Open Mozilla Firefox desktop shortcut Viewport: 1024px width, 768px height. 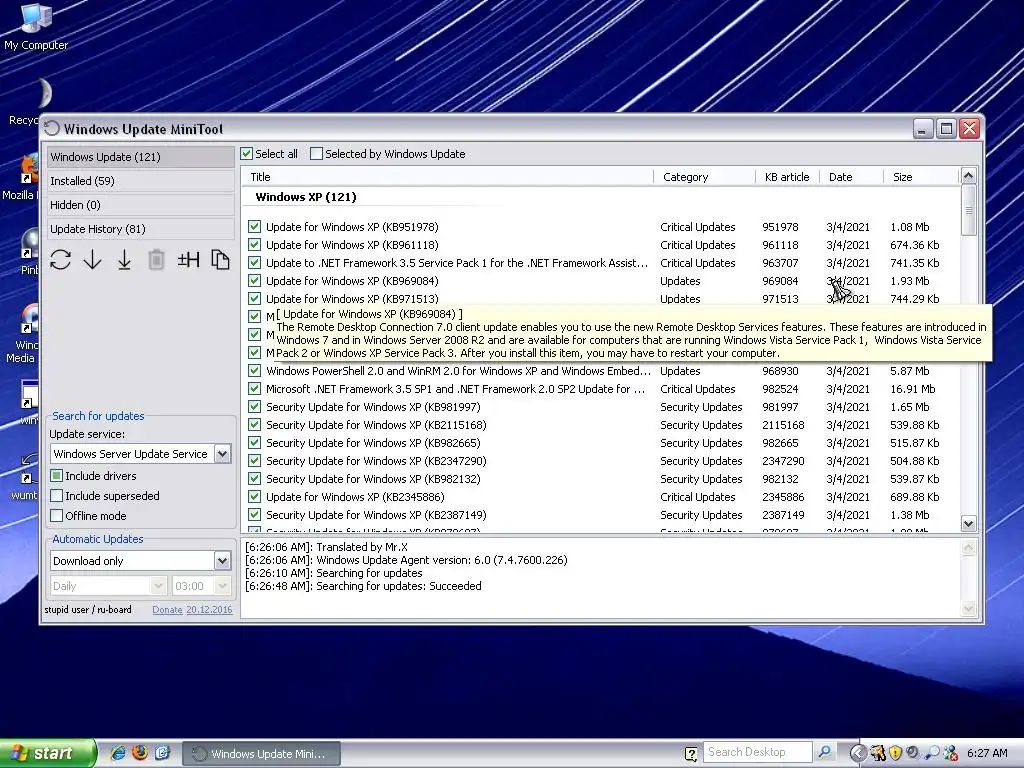(x=21, y=176)
